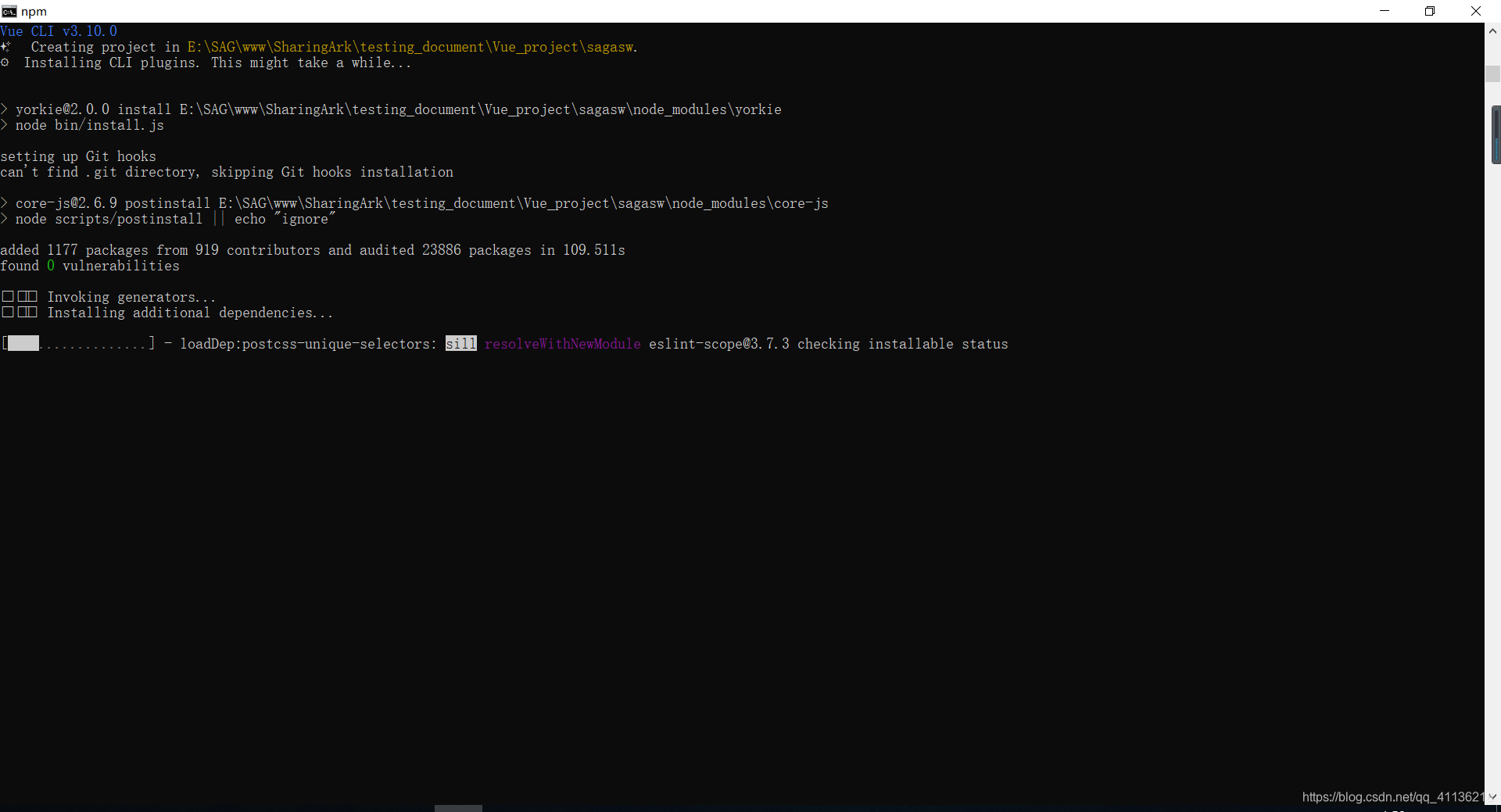Click 'skipping Git hooks installation' text
The width and height of the screenshot is (1501, 812).
point(332,172)
